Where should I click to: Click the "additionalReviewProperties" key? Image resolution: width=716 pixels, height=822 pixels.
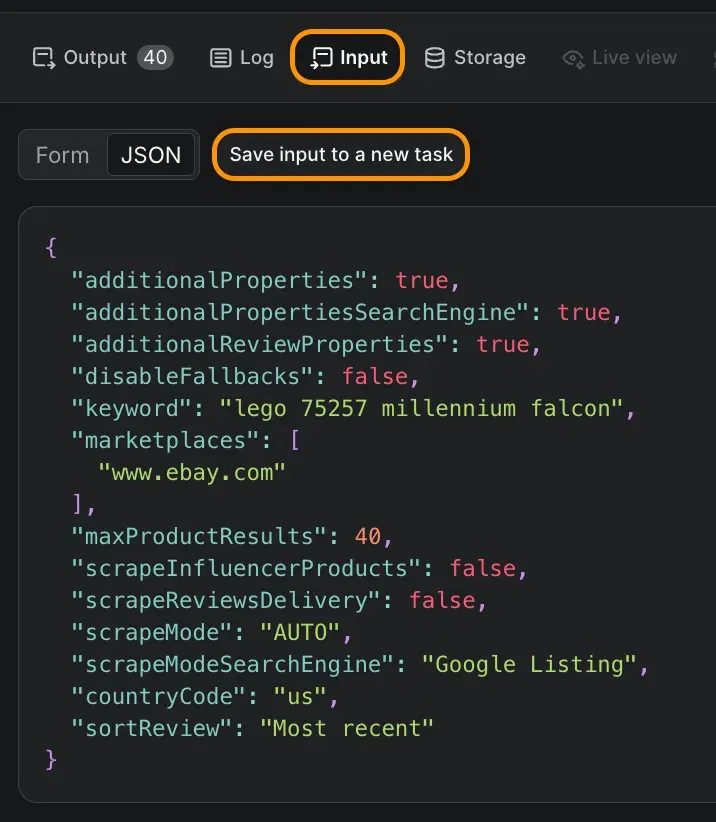coord(259,344)
